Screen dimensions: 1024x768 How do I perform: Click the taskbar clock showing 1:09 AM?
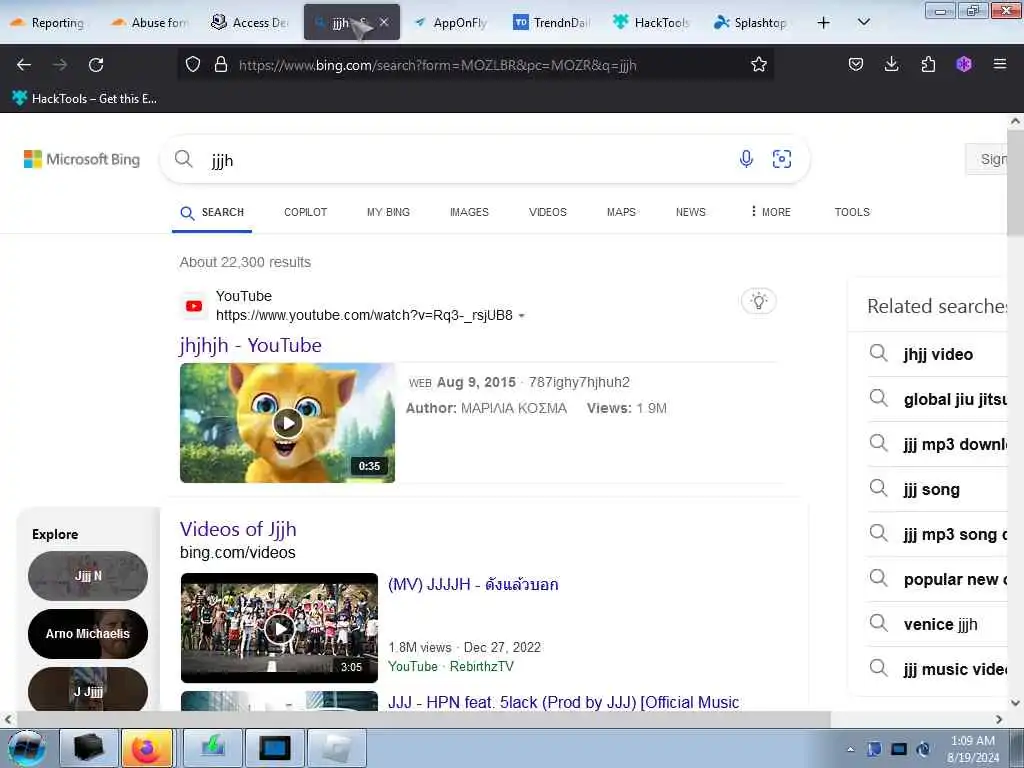(973, 749)
